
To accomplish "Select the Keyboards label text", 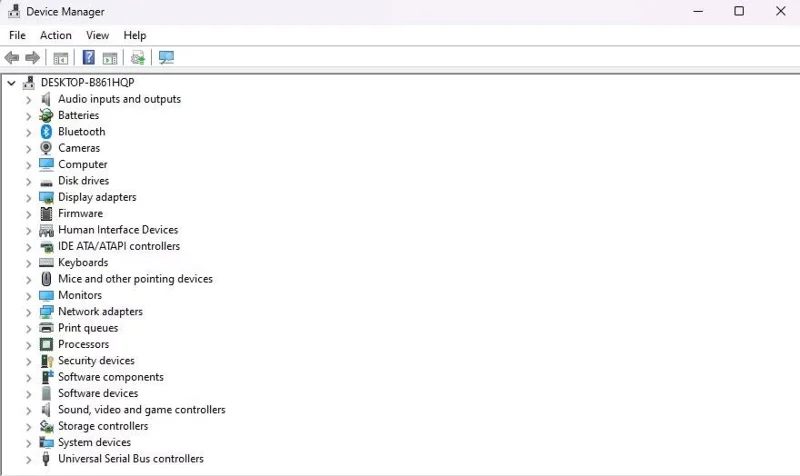I will click(83, 262).
